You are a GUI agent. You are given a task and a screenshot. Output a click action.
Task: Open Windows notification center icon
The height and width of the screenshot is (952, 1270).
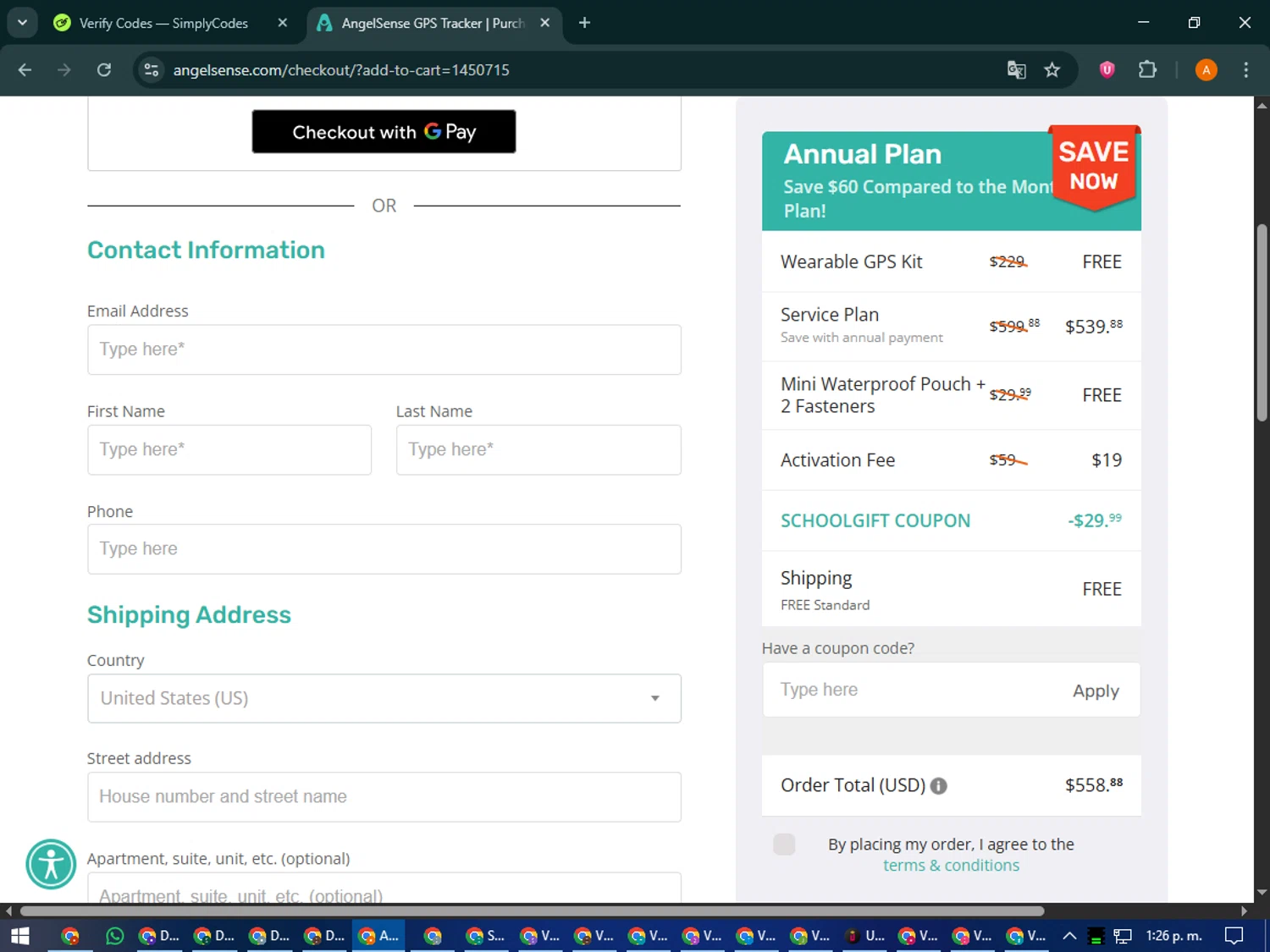point(1234,936)
